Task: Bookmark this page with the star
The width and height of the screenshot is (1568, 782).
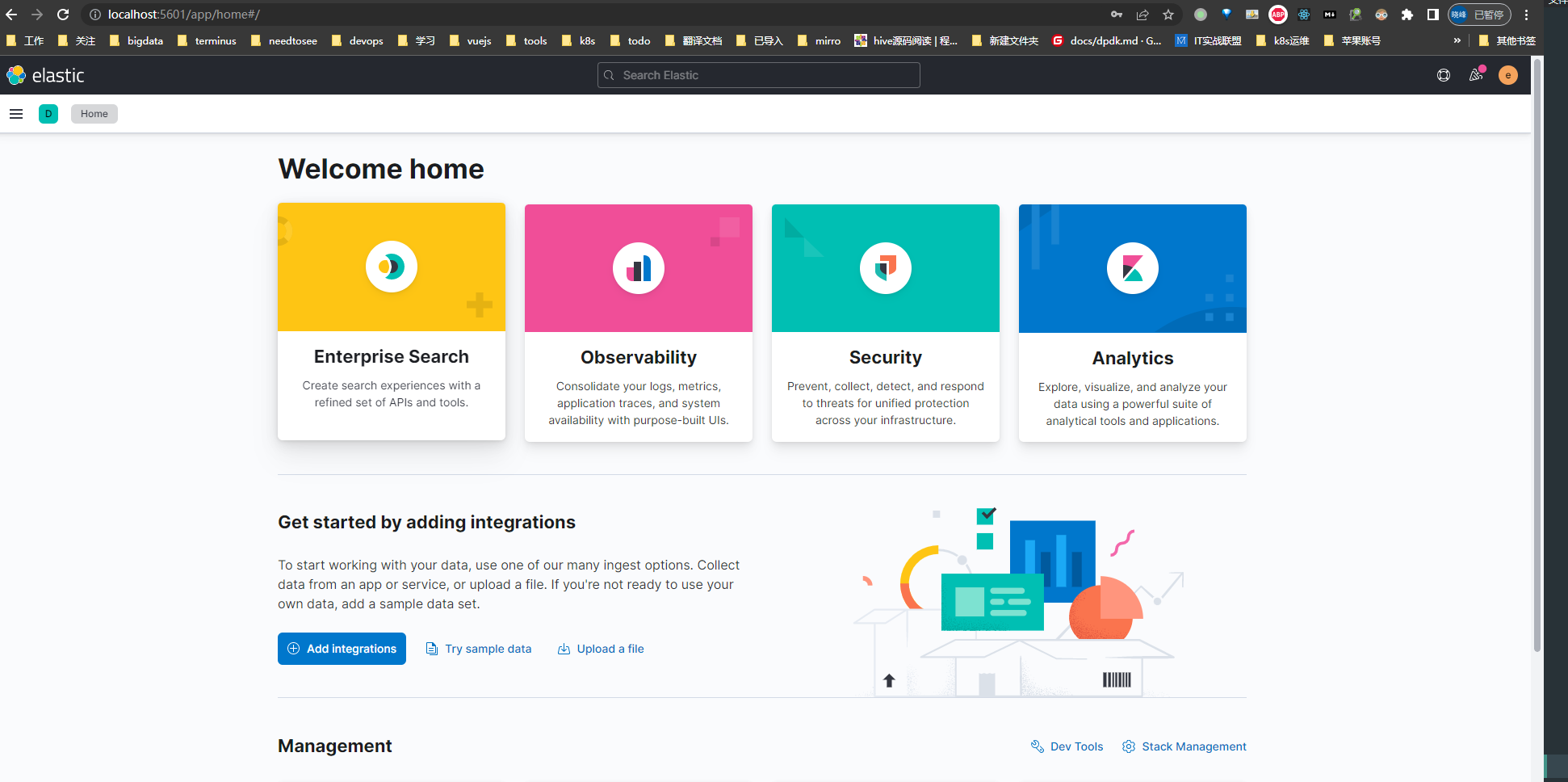Action: [x=1168, y=15]
